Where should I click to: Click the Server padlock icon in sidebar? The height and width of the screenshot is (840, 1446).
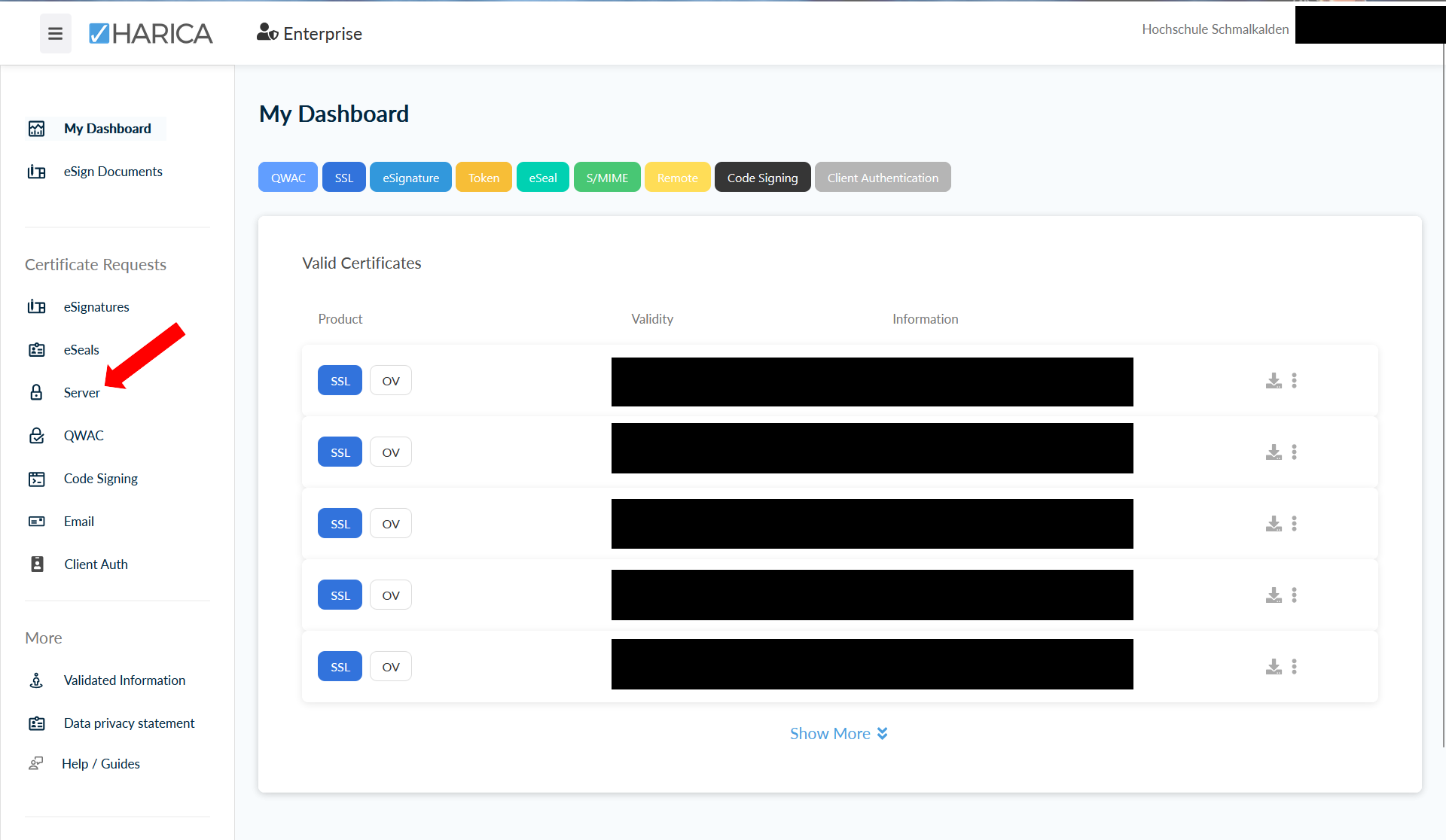[x=36, y=392]
